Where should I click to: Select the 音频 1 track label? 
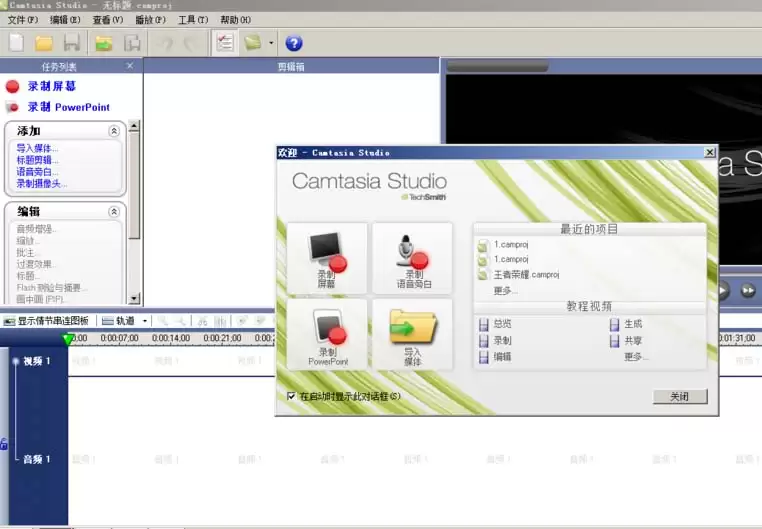[x=37, y=459]
